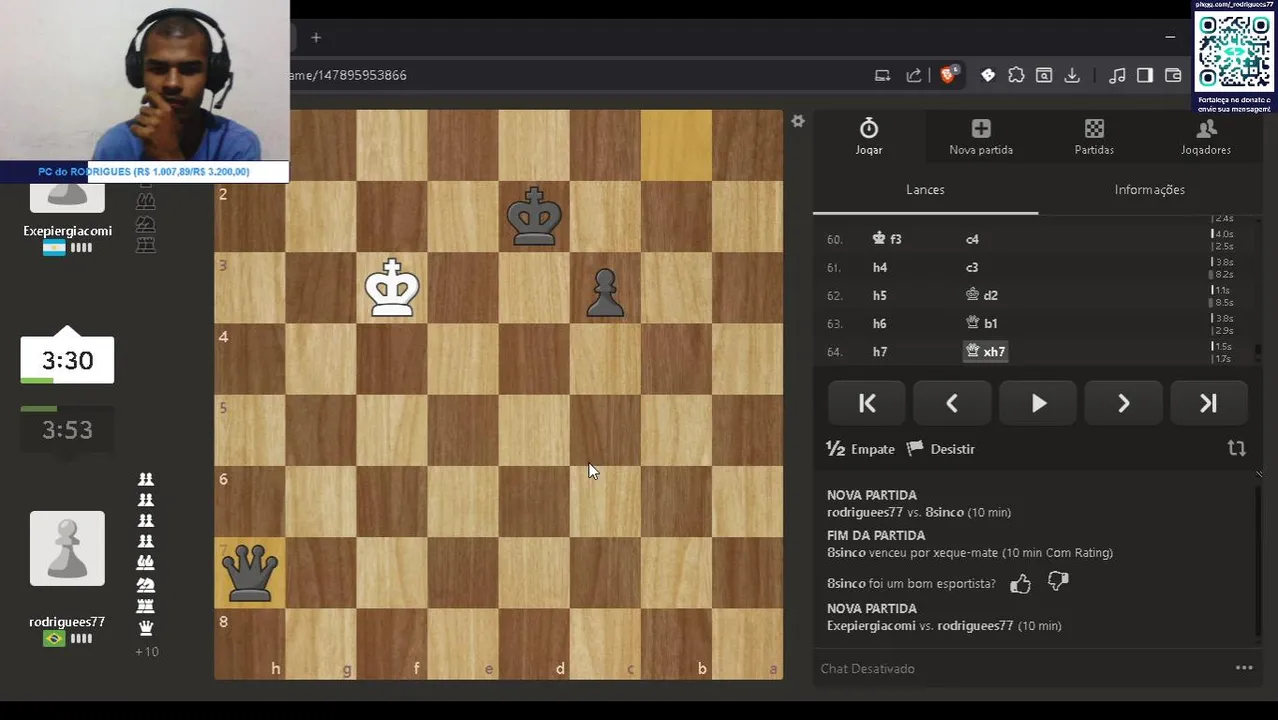
Task: Open the music playlist icon
Action: click(1117, 75)
